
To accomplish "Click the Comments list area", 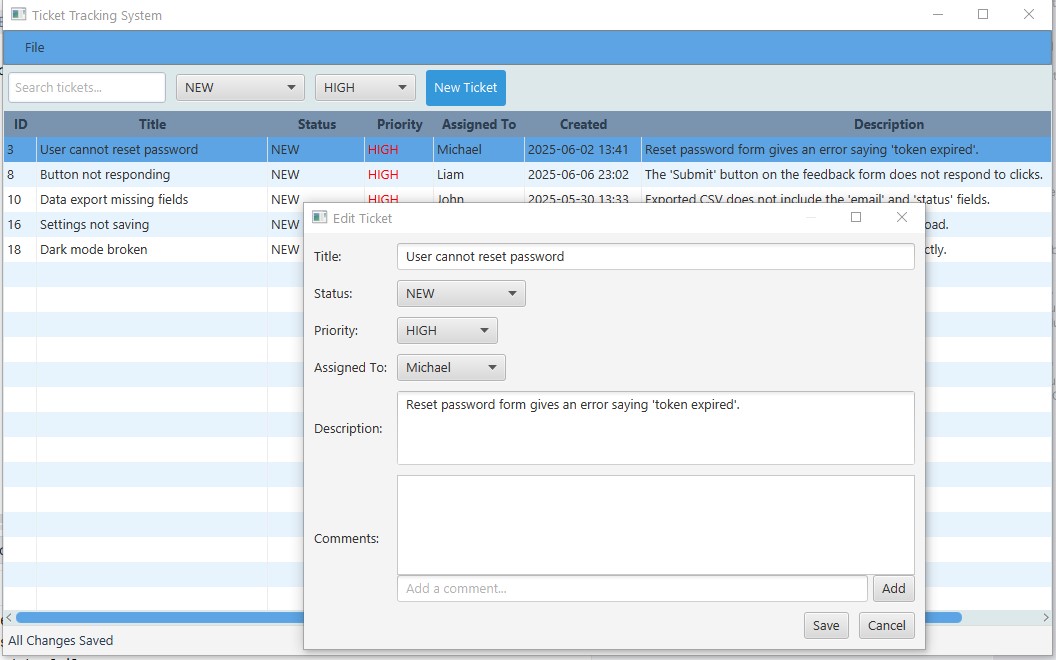I will click(x=656, y=525).
